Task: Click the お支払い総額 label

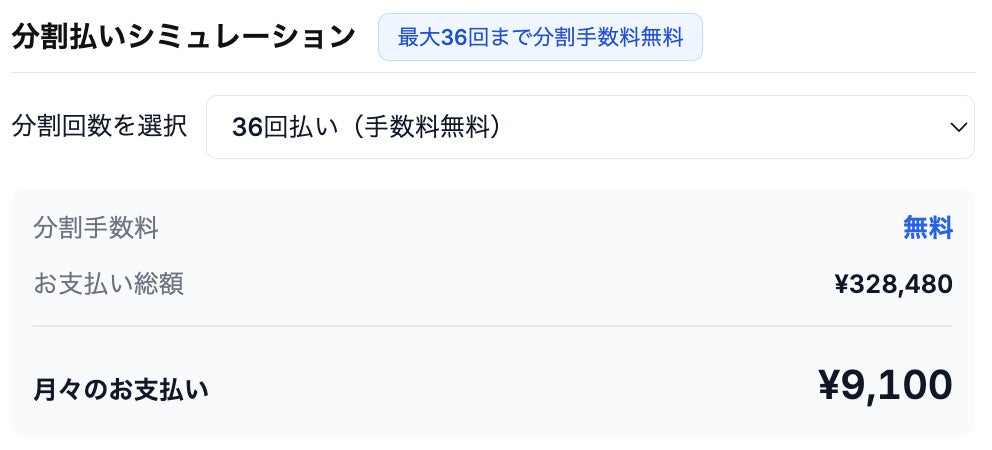Action: point(108,284)
